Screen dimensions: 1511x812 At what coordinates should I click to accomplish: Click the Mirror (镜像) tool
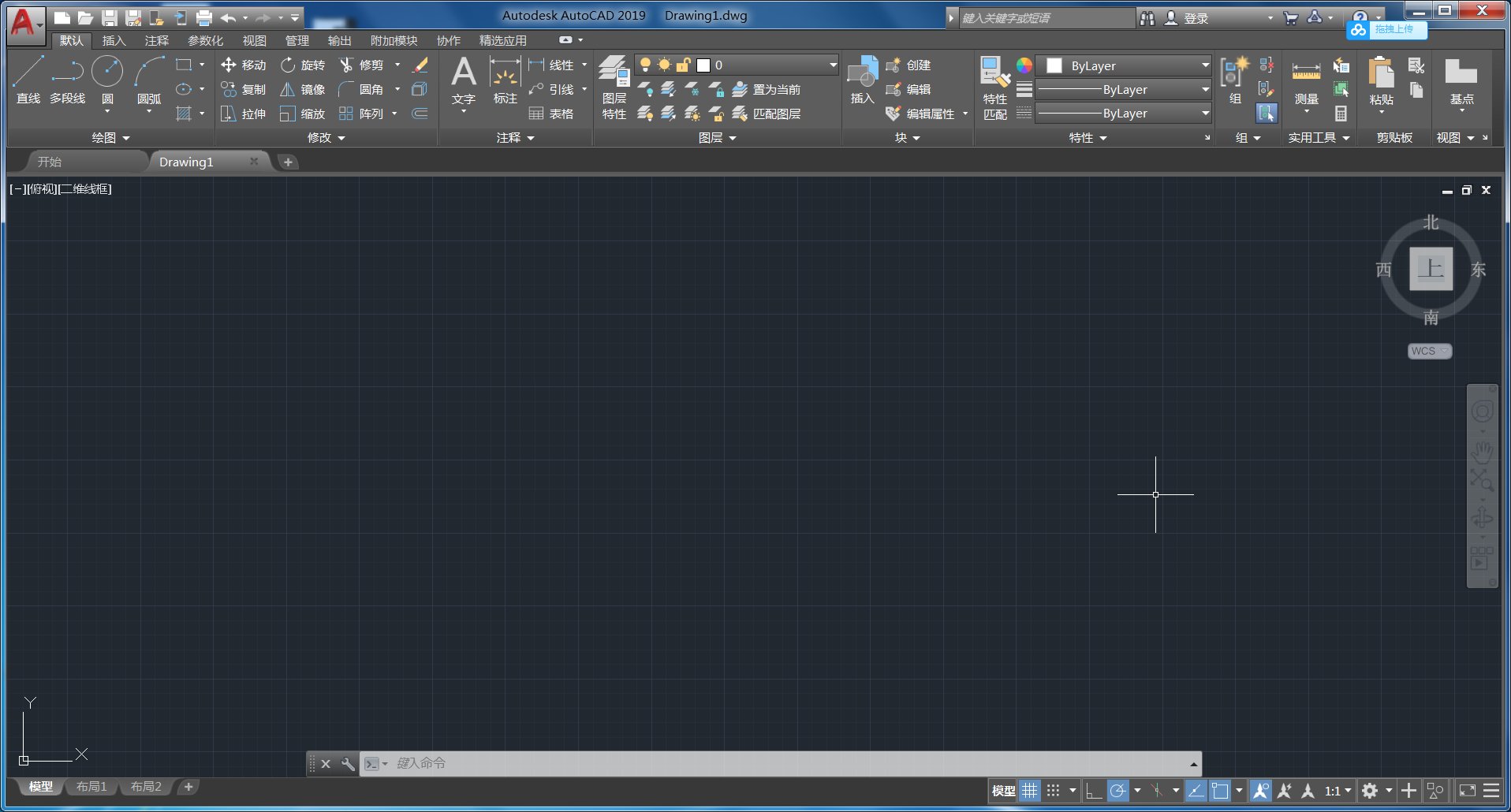[x=303, y=89]
